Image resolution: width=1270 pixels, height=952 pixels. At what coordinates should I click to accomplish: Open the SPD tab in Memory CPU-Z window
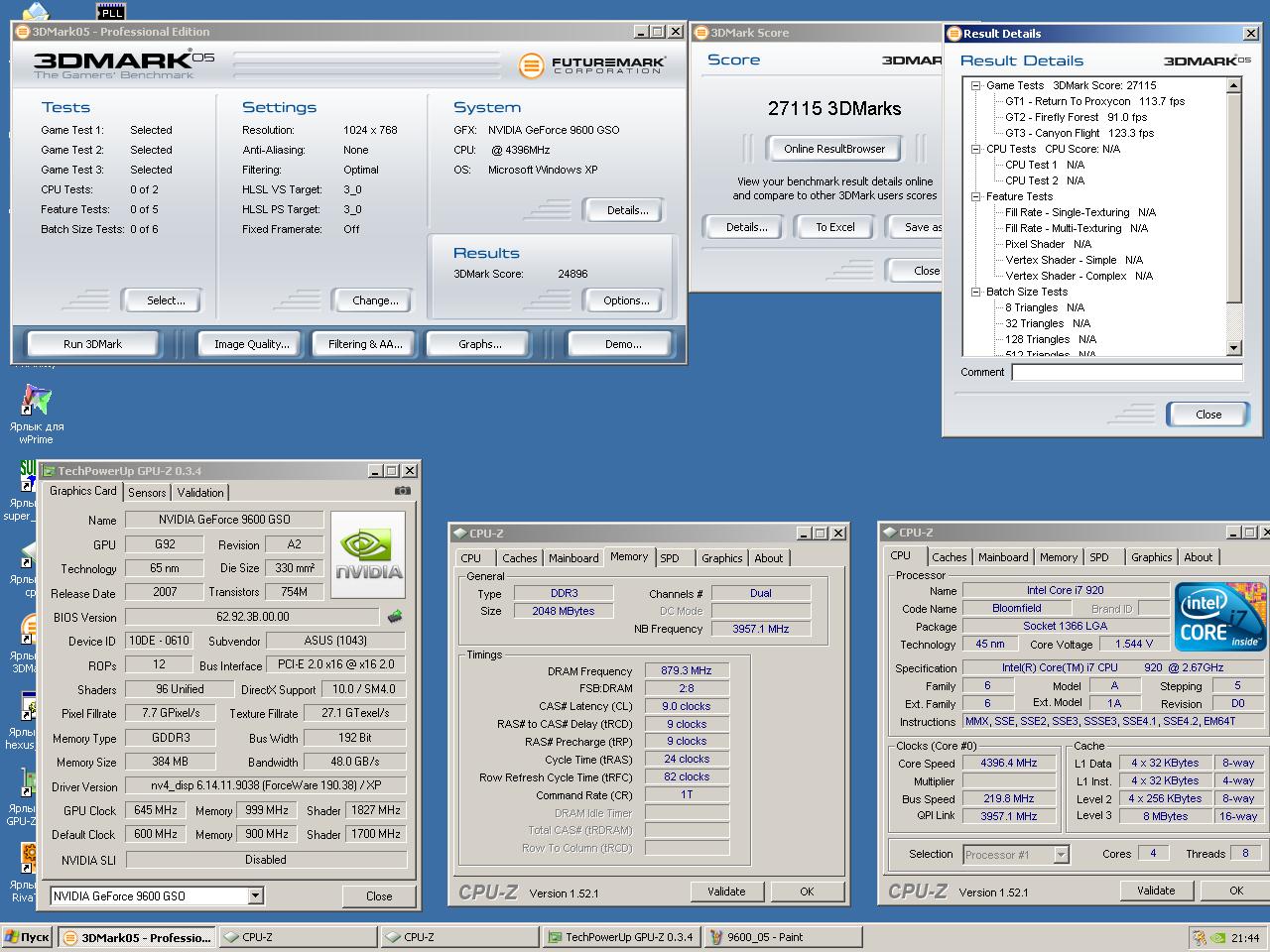coord(670,558)
